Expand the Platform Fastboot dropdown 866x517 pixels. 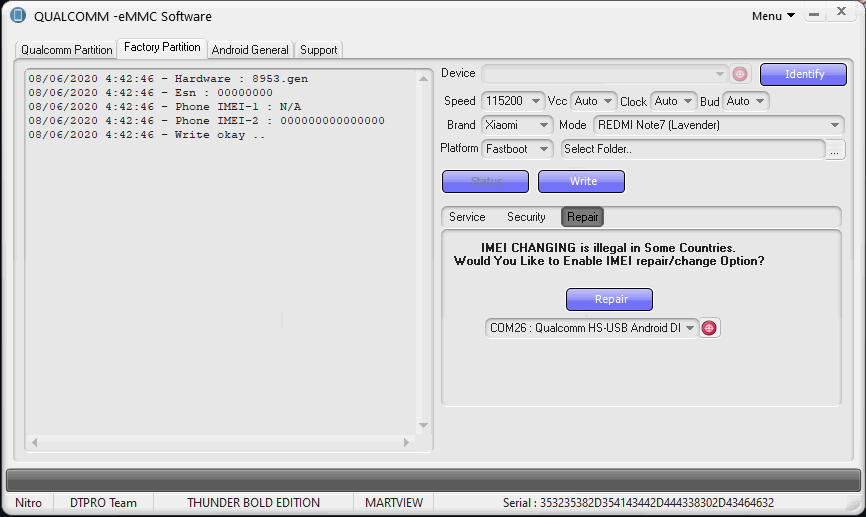[517, 149]
